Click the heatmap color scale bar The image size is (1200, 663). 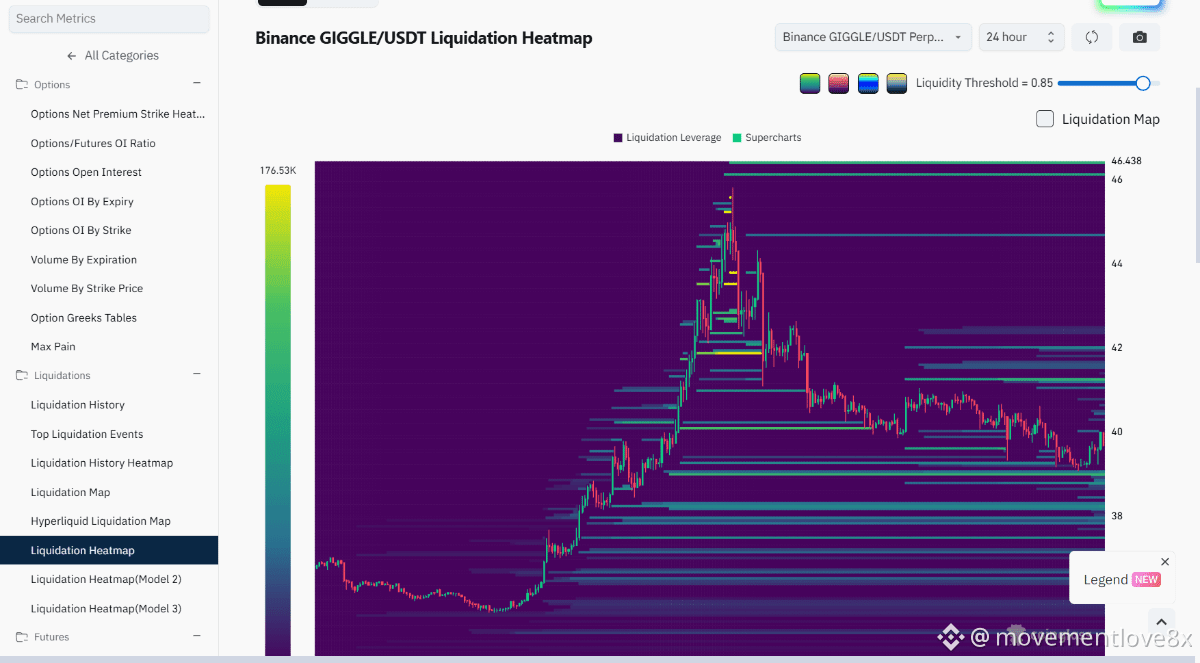[x=278, y=420]
